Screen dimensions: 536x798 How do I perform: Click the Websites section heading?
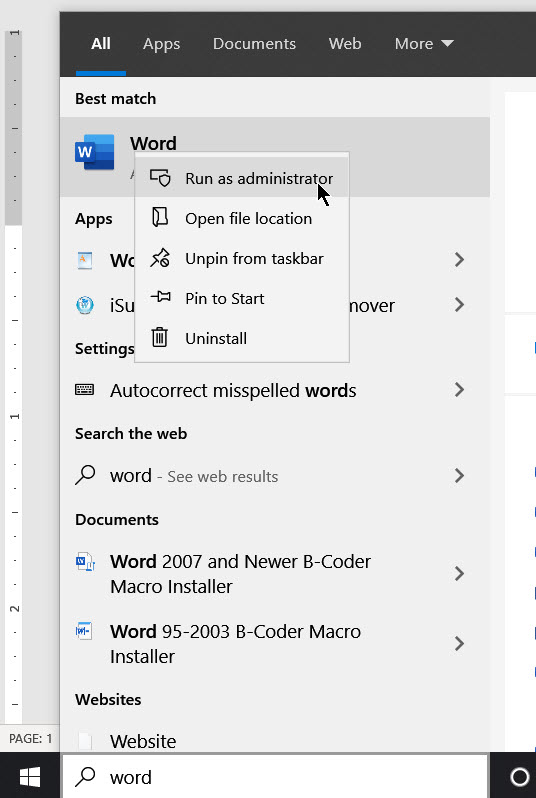coord(108,700)
